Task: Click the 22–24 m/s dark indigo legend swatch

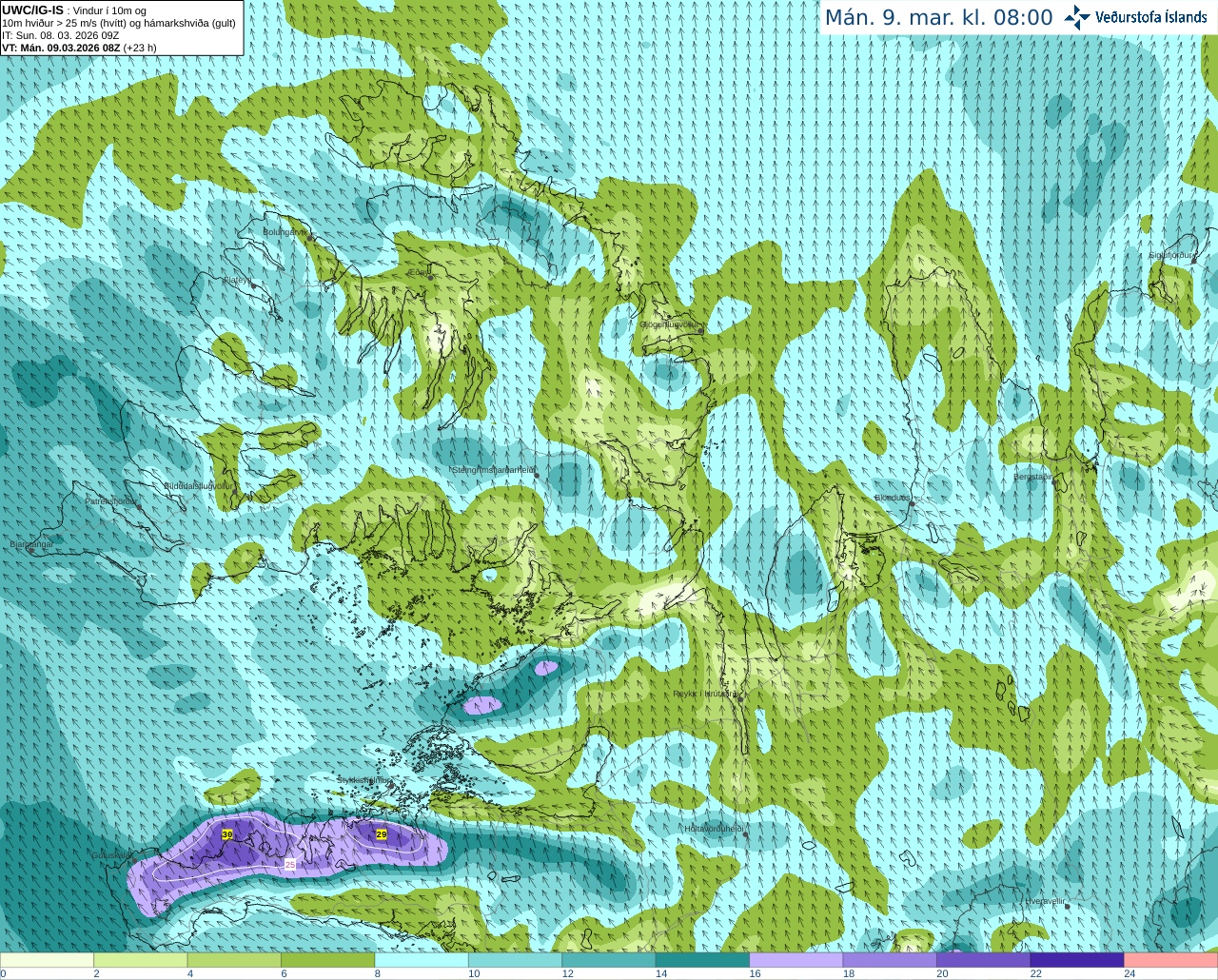Action: coord(1077,960)
